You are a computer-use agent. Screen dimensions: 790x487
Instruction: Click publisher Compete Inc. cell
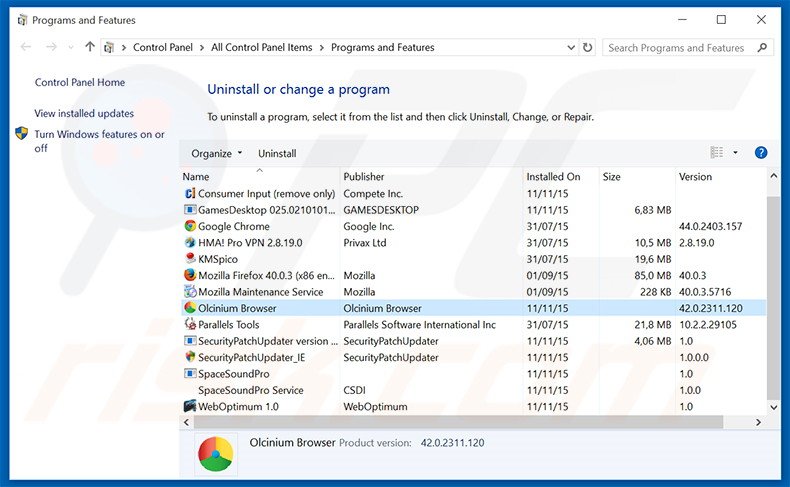point(373,193)
